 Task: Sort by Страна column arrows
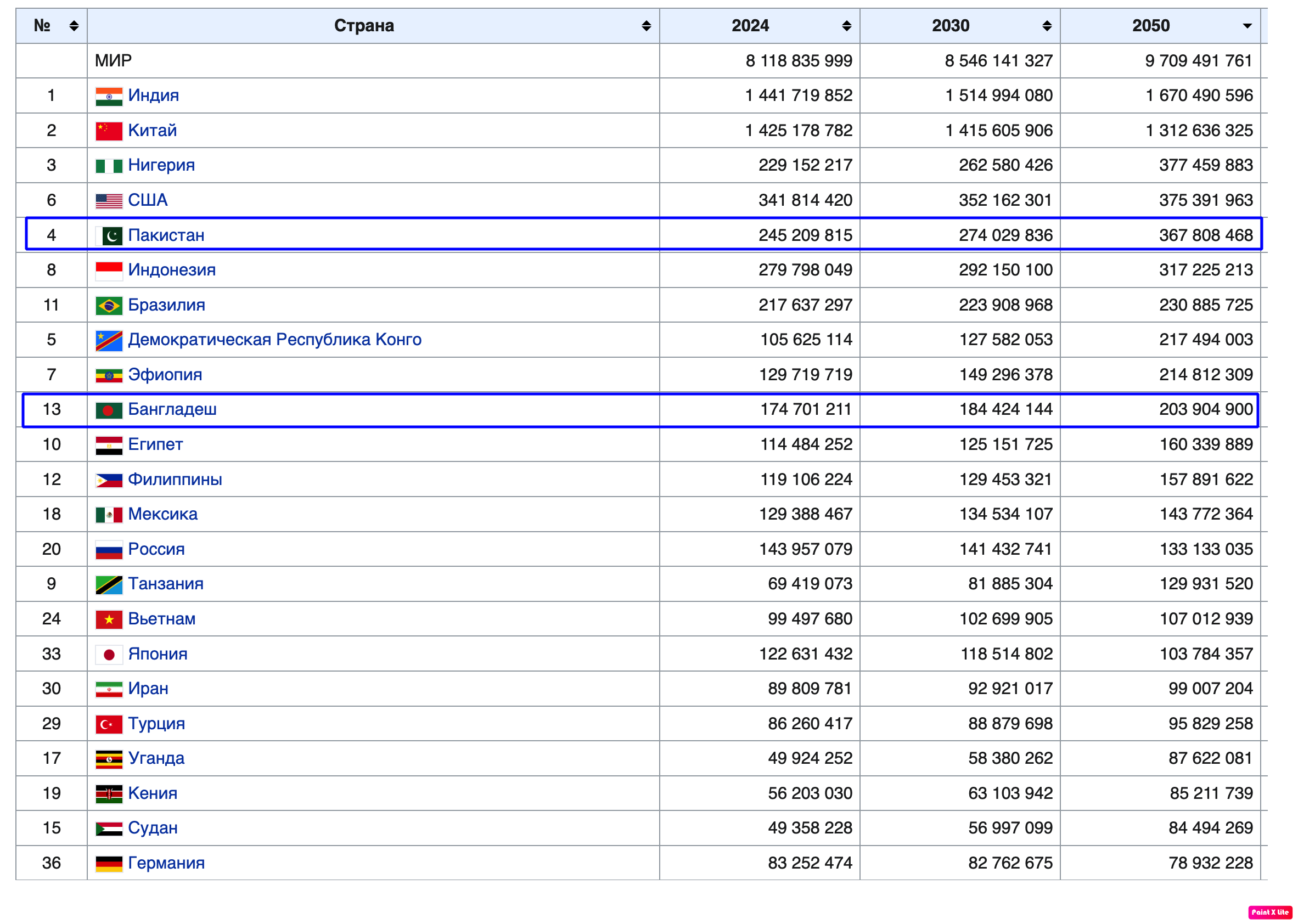(646, 26)
